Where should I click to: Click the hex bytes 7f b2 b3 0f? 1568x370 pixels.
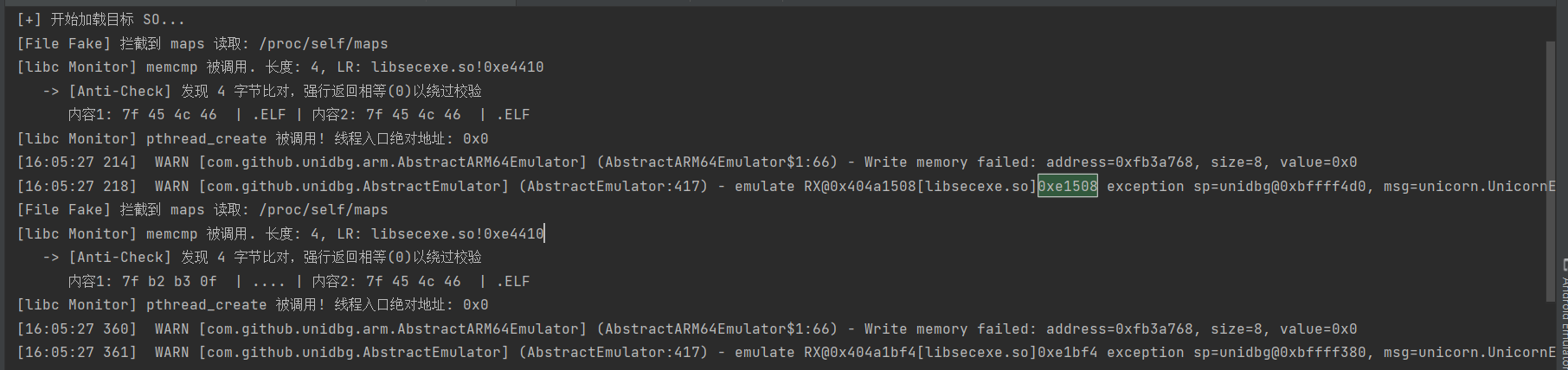coord(170,282)
